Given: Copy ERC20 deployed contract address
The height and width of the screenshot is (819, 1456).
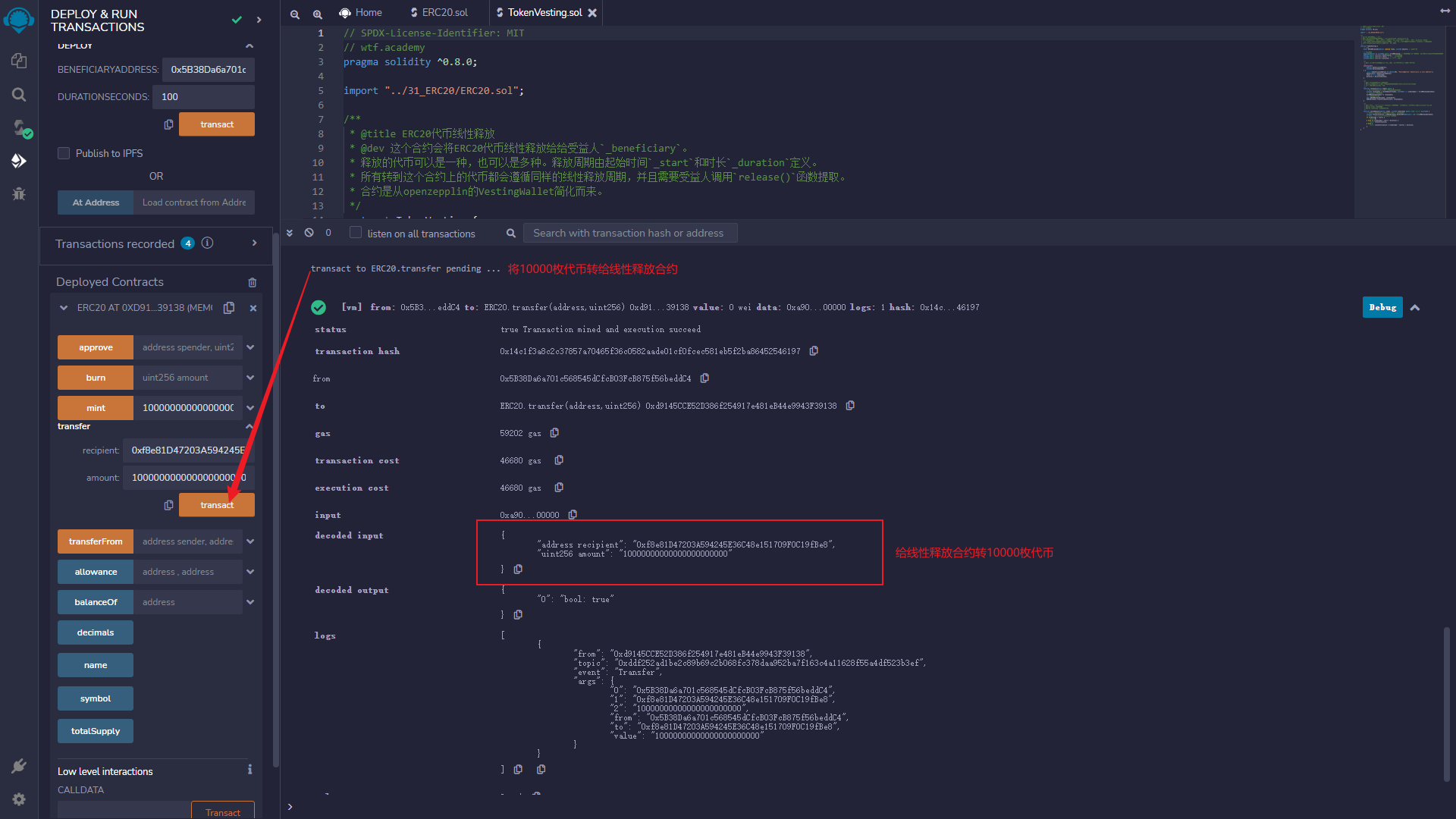Looking at the screenshot, I should pyautogui.click(x=229, y=308).
